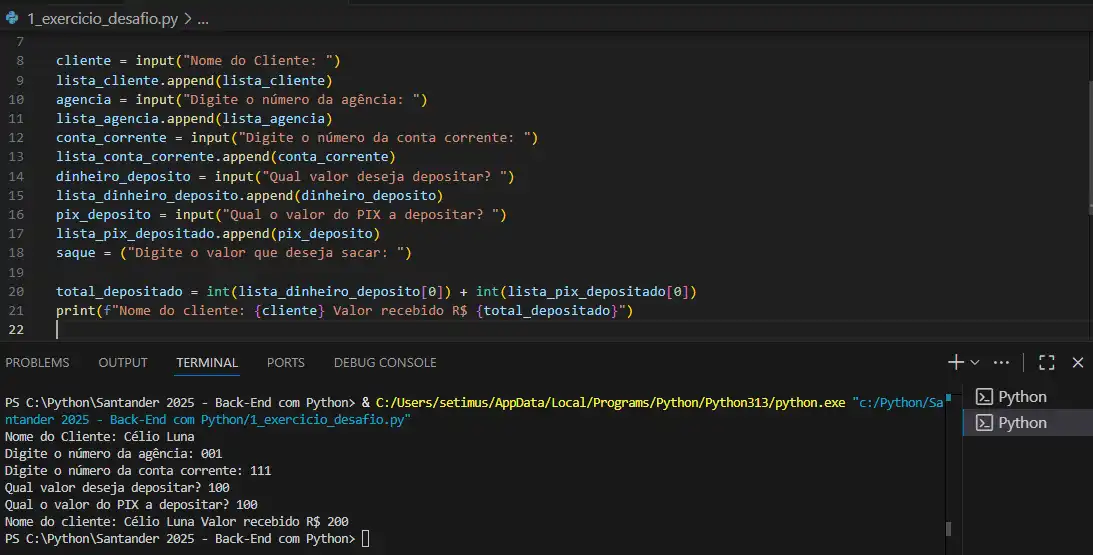This screenshot has width=1093, height=555.
Task: Select the second highlighted Python terminal entry
Action: (x=1027, y=423)
